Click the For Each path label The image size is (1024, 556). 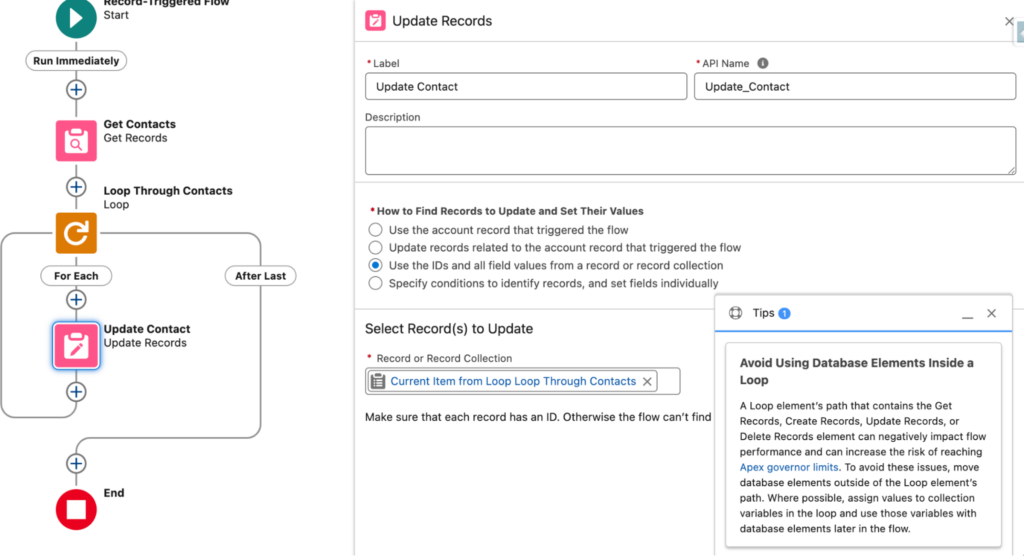click(x=76, y=275)
